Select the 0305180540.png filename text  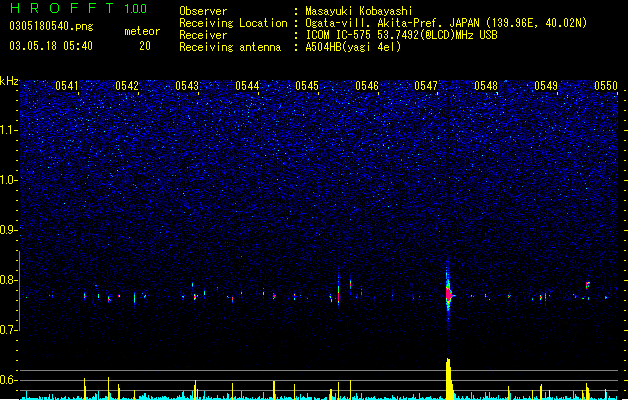point(51,26)
